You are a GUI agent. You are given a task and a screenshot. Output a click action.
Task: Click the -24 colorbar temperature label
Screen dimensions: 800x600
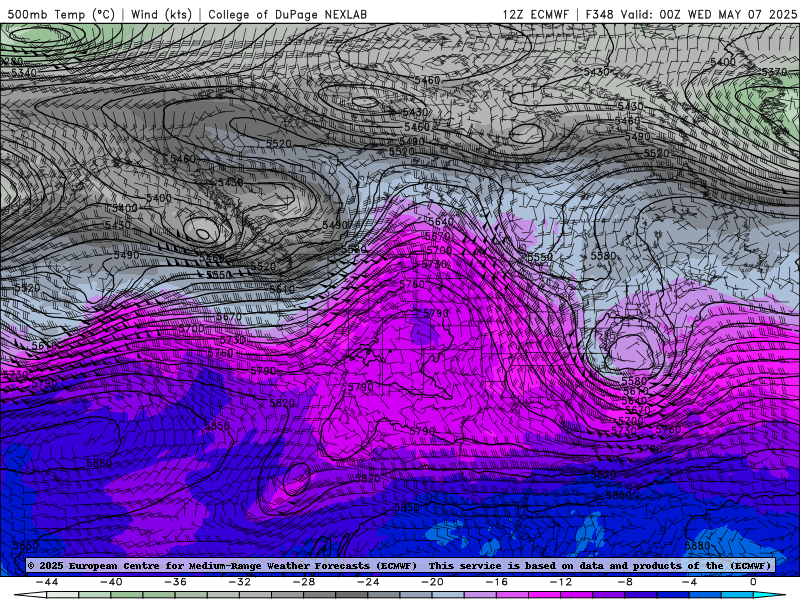tap(368, 582)
